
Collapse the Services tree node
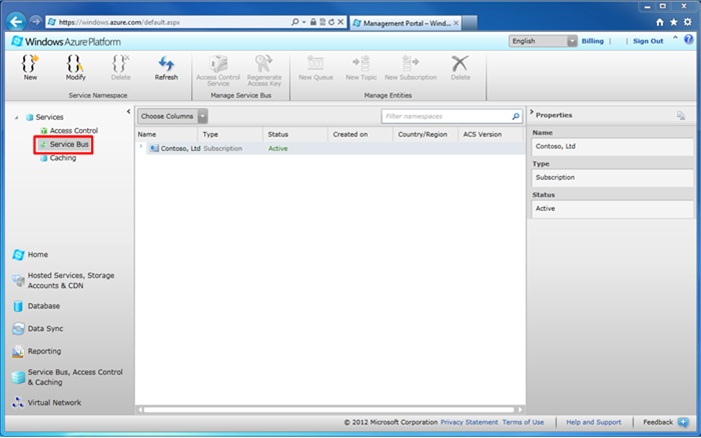tap(16, 118)
